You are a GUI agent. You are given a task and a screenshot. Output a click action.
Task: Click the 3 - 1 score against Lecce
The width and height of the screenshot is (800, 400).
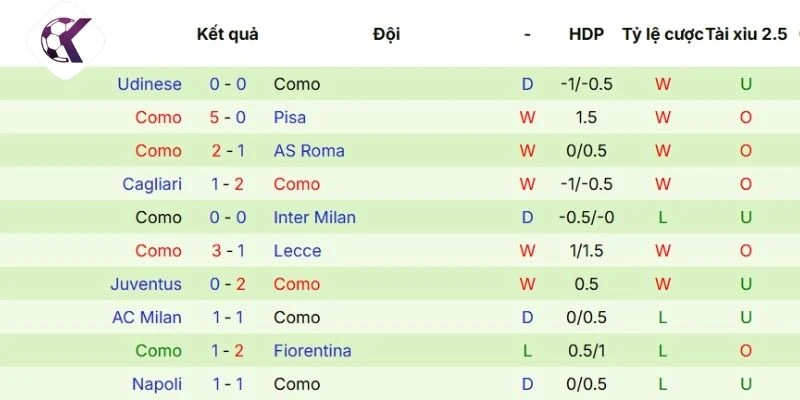click(x=228, y=251)
